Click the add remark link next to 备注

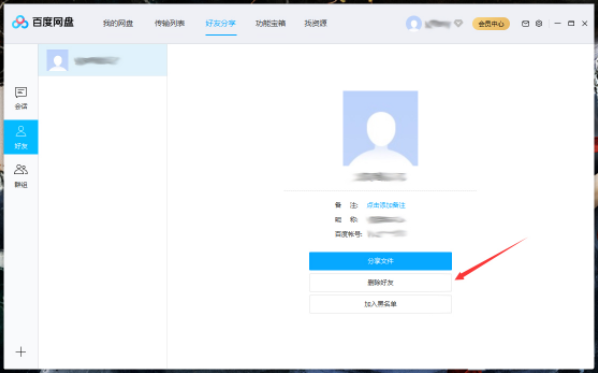pos(386,205)
